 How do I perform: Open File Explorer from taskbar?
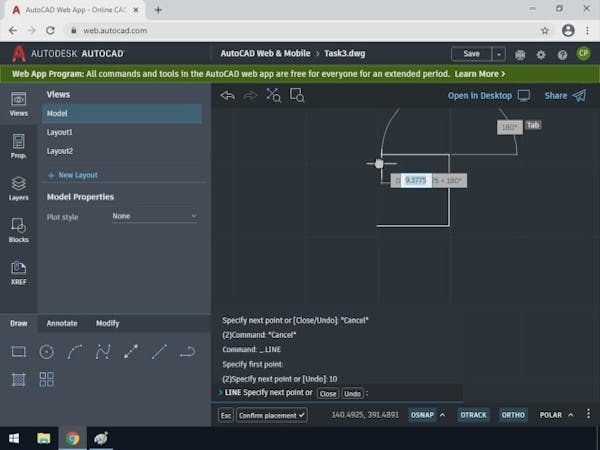(x=43, y=439)
